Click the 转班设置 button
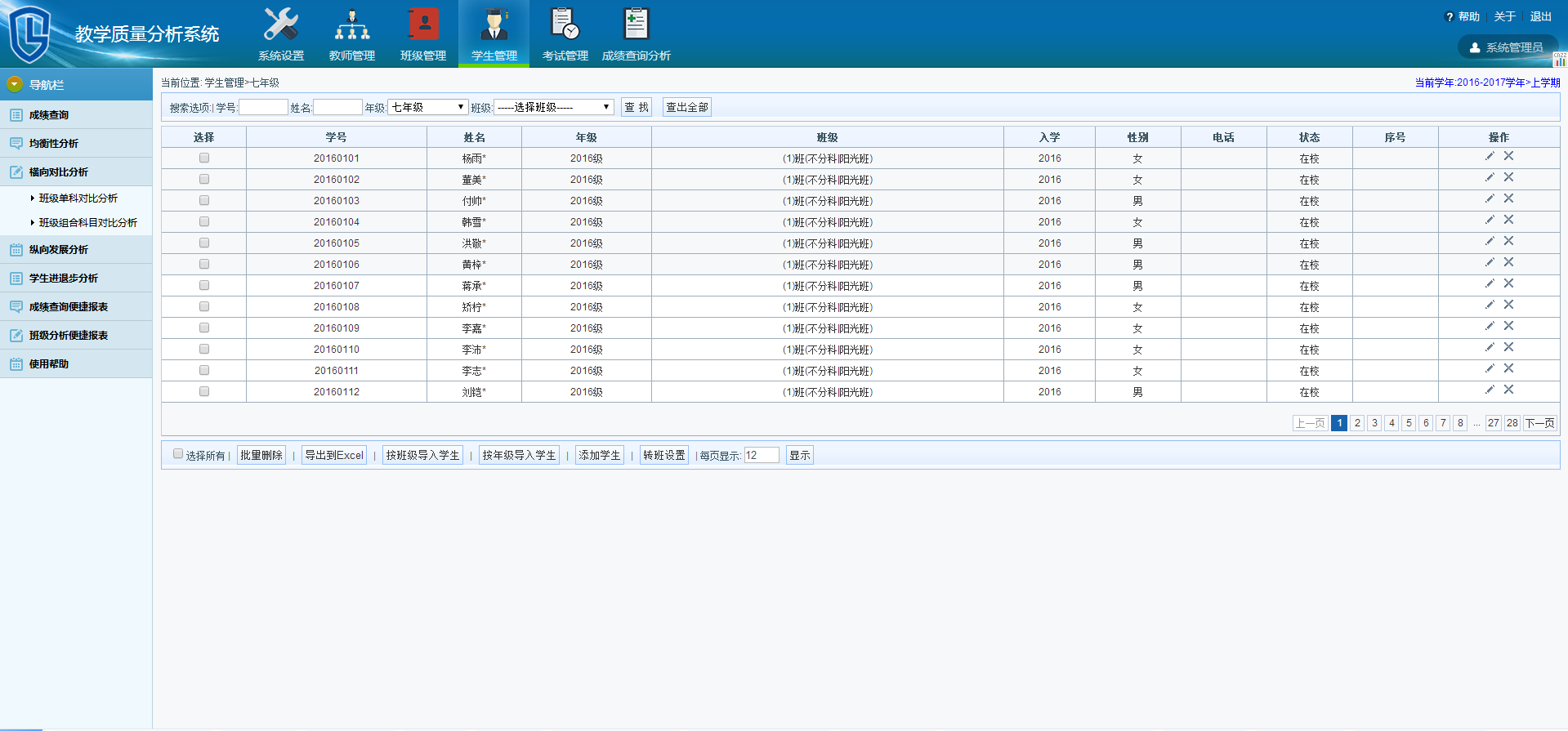The height and width of the screenshot is (731, 1568). pos(664,455)
